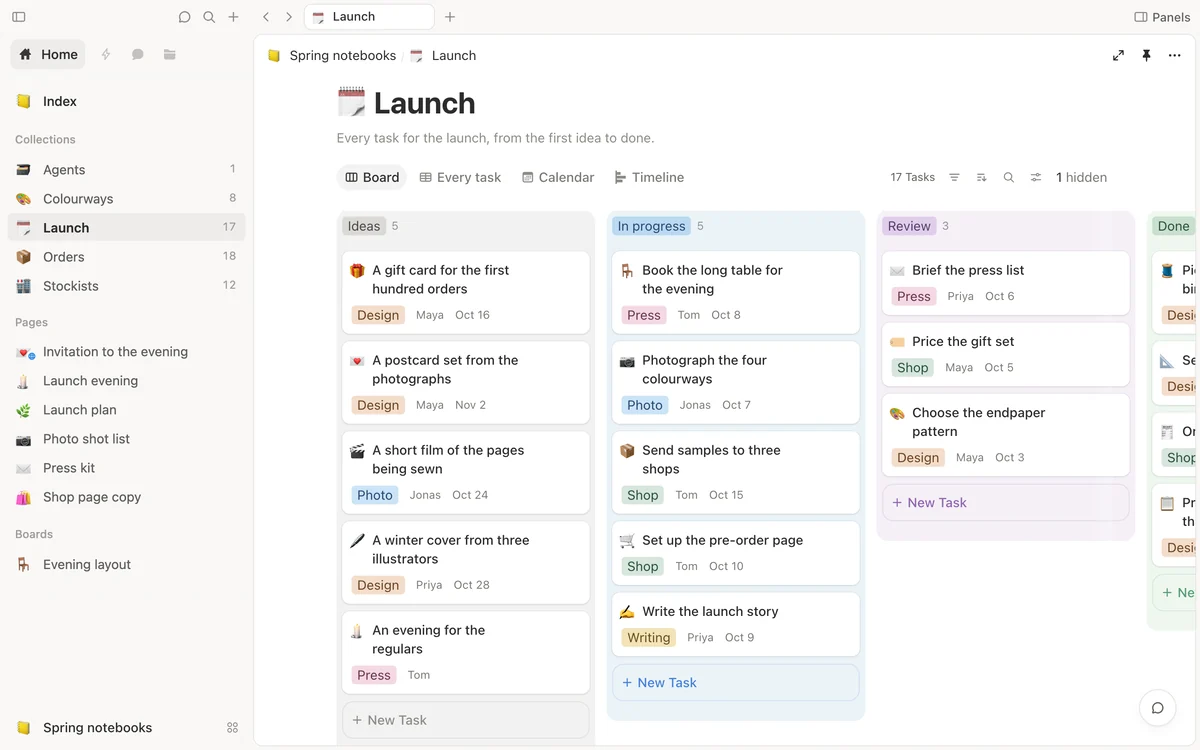Screen dimensions: 1200x750
Task: Click Shop tag on Price the gift set
Action: (x=913, y=367)
